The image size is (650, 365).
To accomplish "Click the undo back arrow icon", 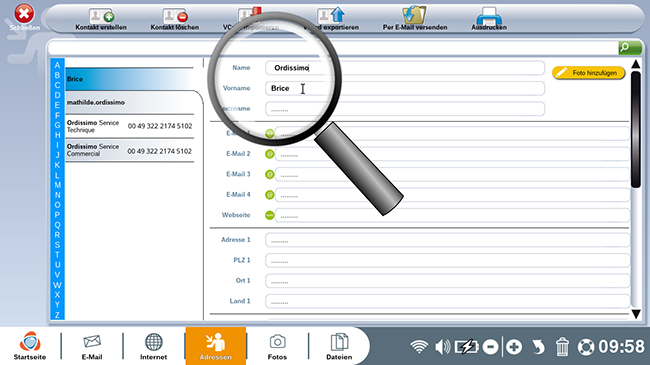I will click(x=538, y=347).
